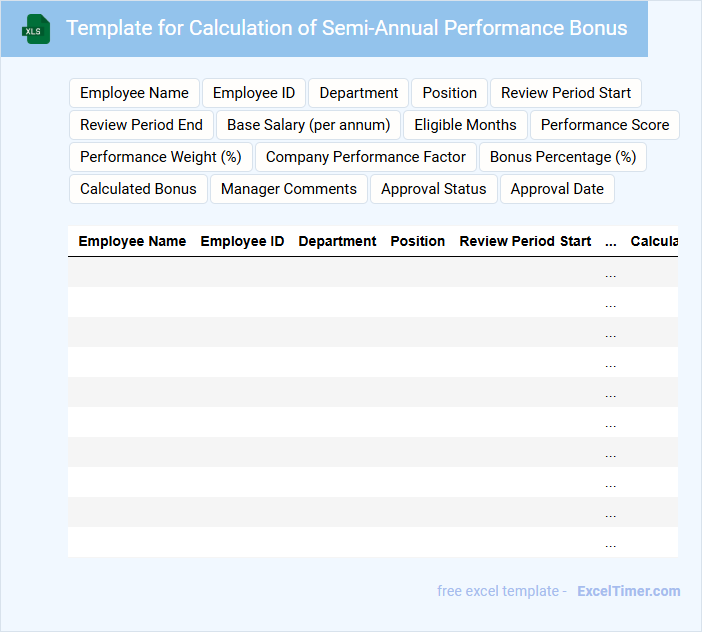
Task: Click the Eligible Months tag
Action: tap(465, 125)
